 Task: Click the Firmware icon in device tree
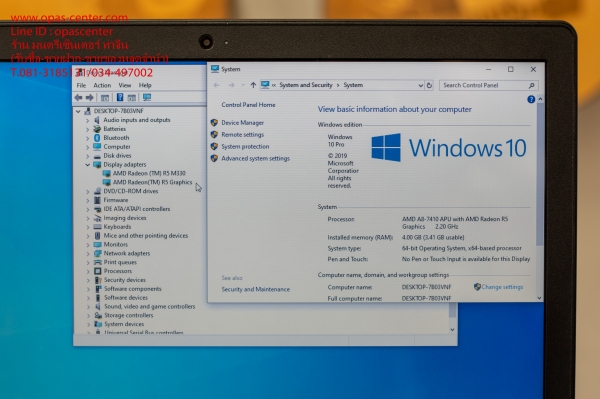click(97, 200)
